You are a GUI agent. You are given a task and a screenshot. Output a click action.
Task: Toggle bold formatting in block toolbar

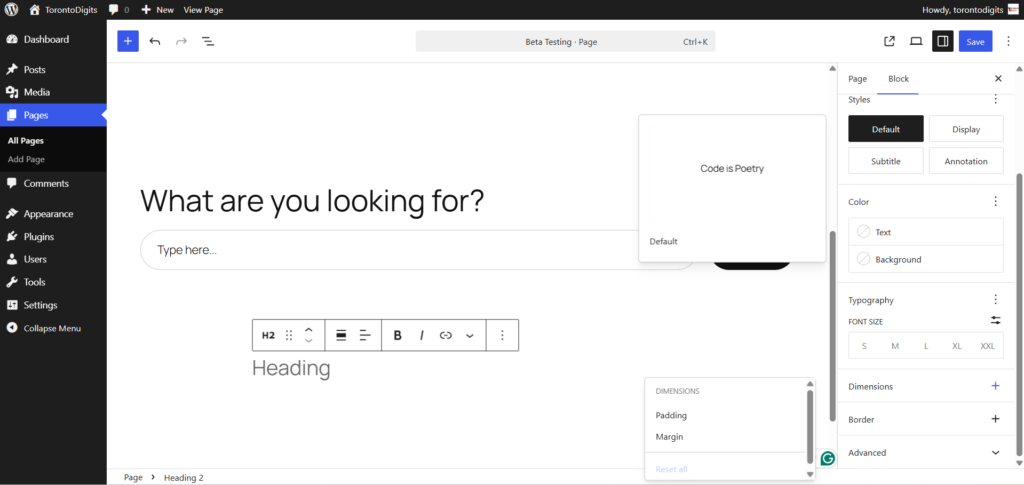(397, 335)
